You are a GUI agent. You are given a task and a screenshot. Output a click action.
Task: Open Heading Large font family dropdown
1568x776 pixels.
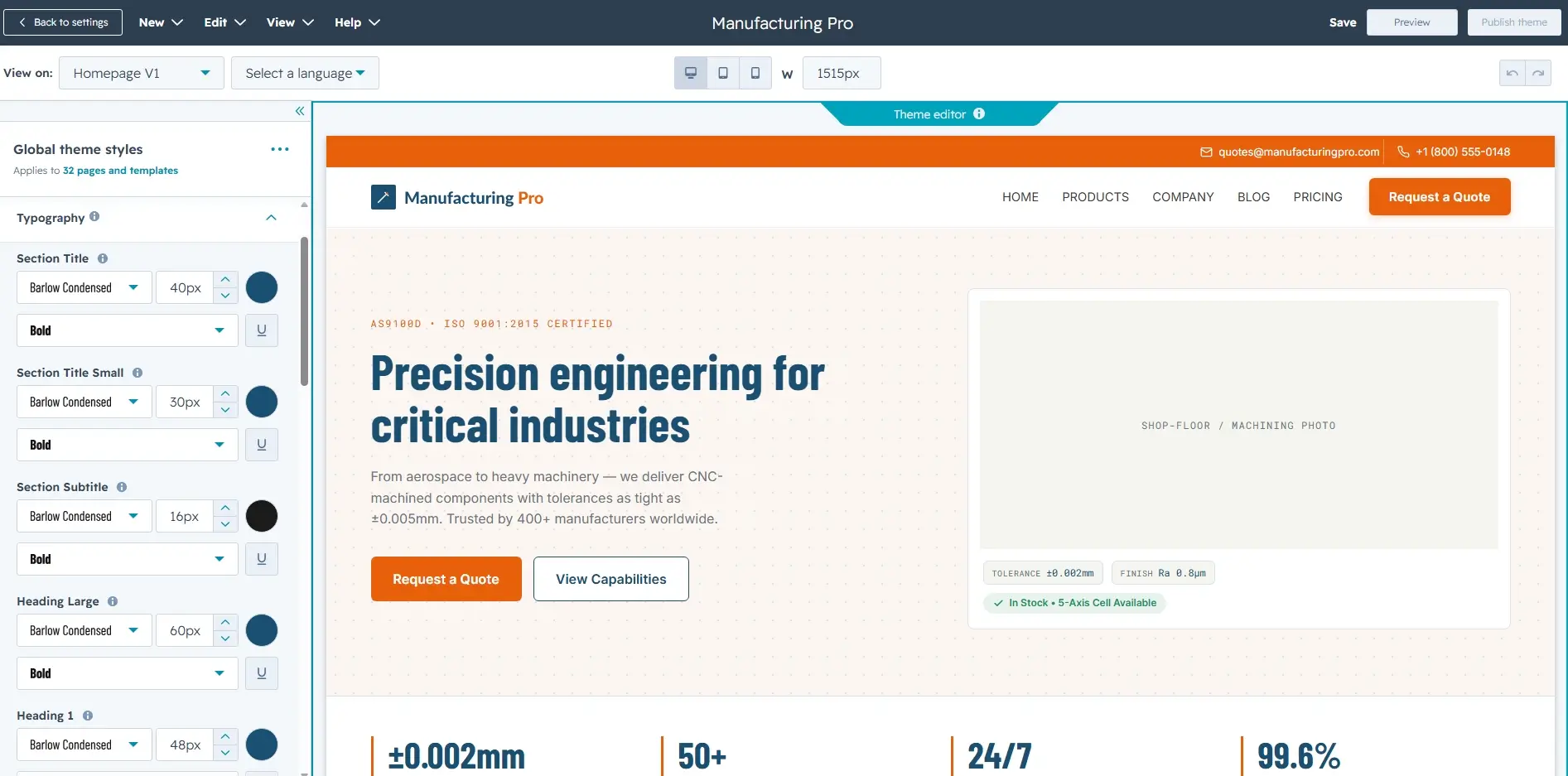click(x=84, y=630)
